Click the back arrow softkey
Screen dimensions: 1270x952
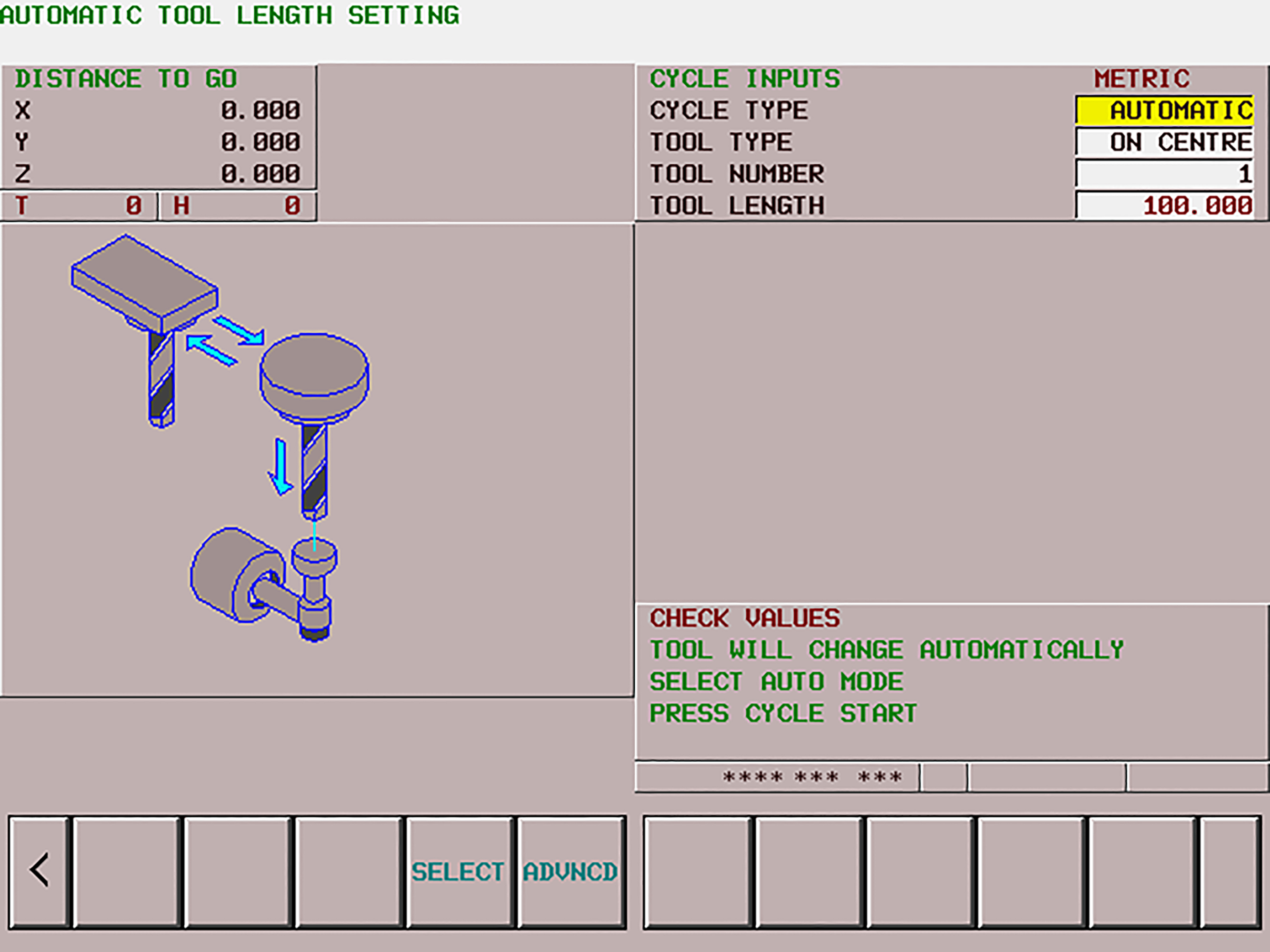38,872
